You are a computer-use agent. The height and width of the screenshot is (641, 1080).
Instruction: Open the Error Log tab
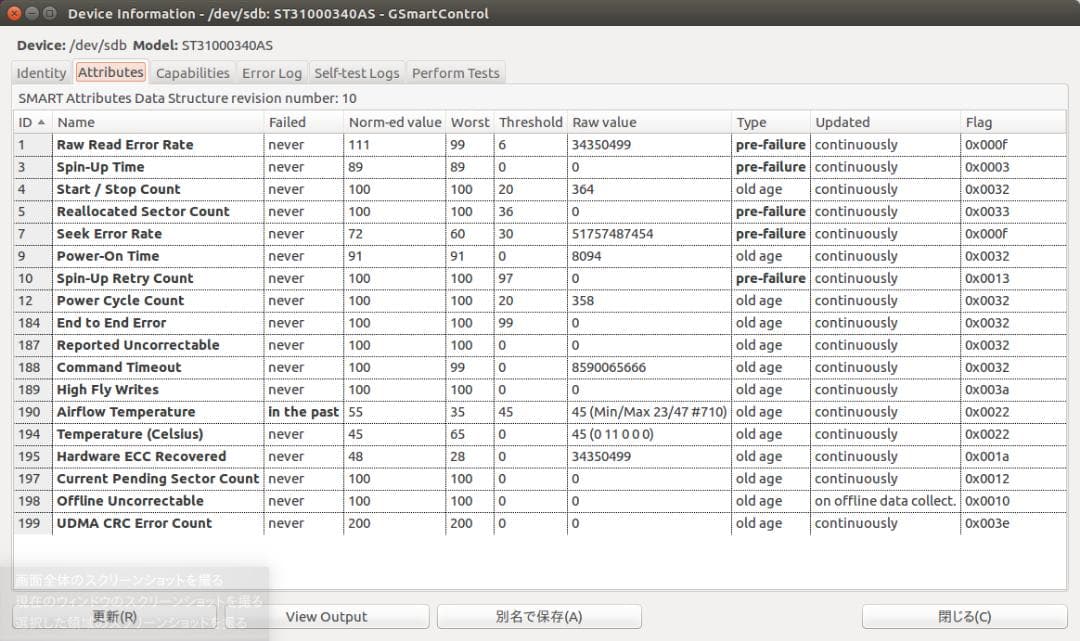(271, 73)
